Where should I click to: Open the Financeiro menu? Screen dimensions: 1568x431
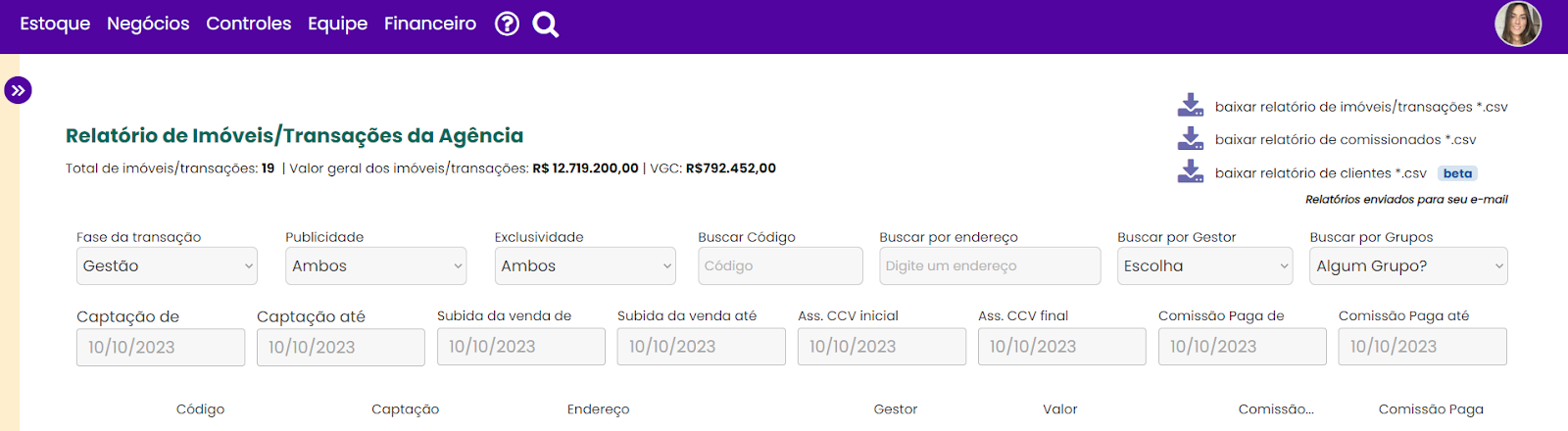pos(430,24)
